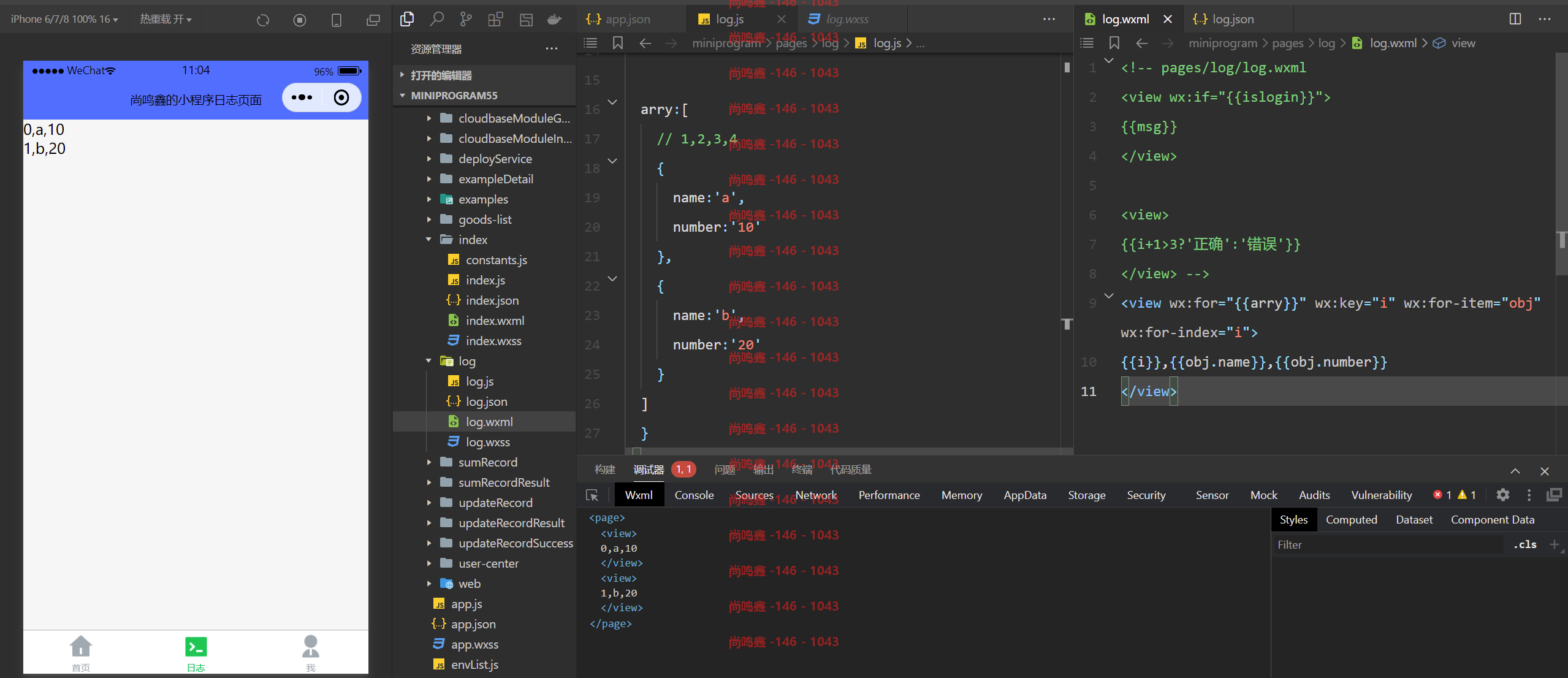Open the search magnifier icon
The height and width of the screenshot is (678, 1568).
(x=436, y=20)
